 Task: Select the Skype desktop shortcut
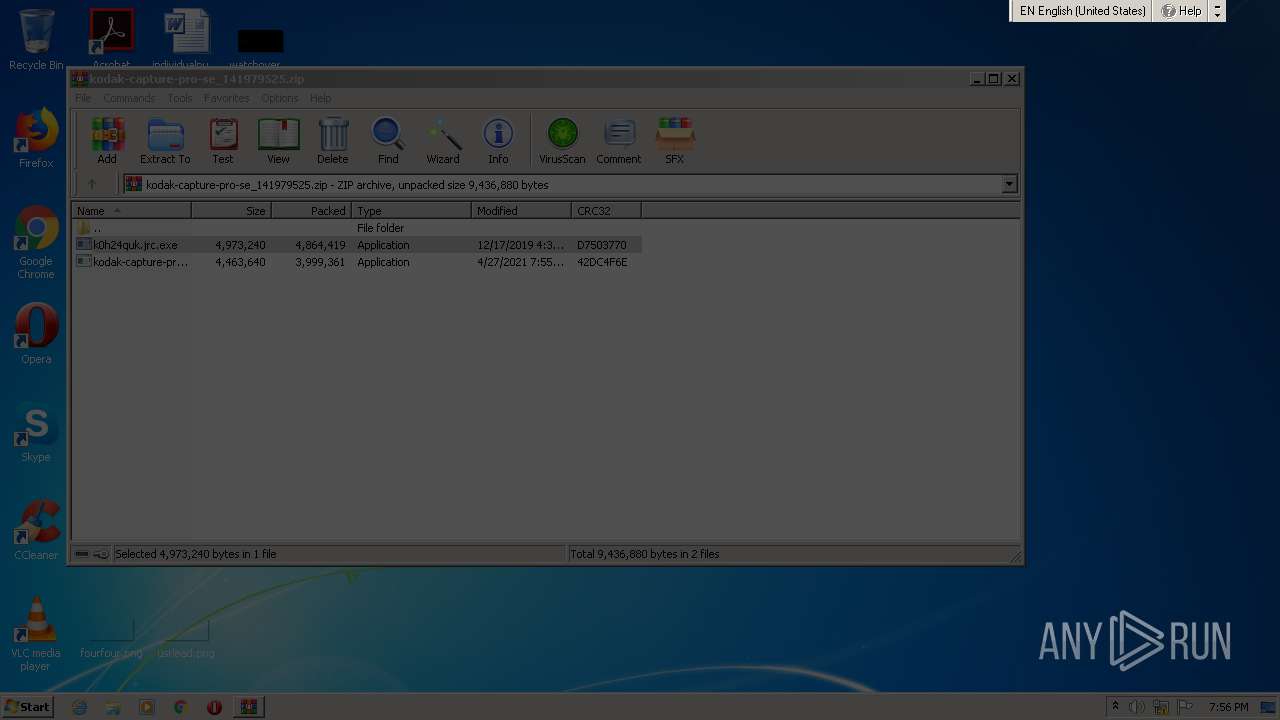tap(36, 432)
